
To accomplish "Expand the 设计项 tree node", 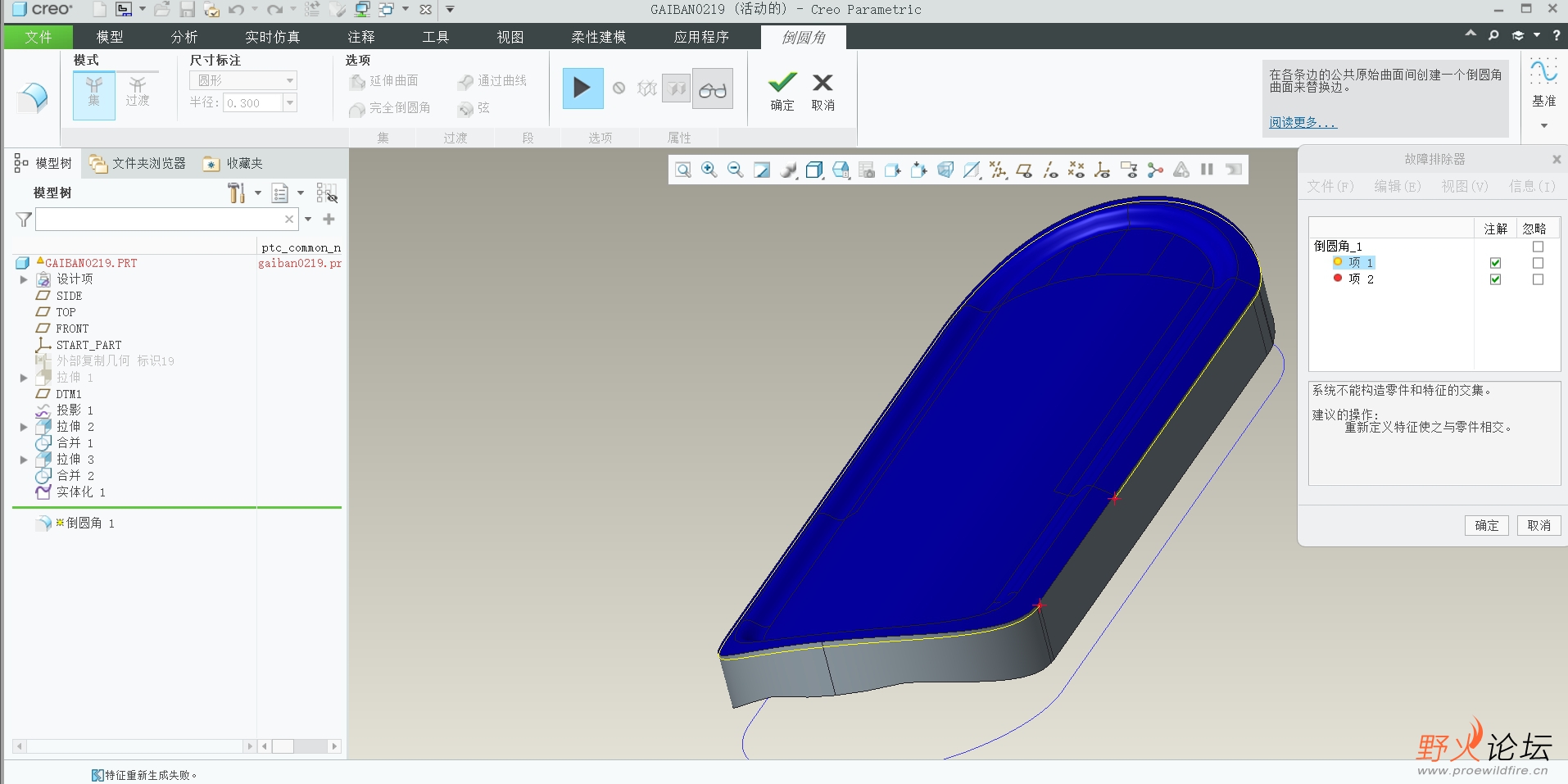I will (x=24, y=279).
